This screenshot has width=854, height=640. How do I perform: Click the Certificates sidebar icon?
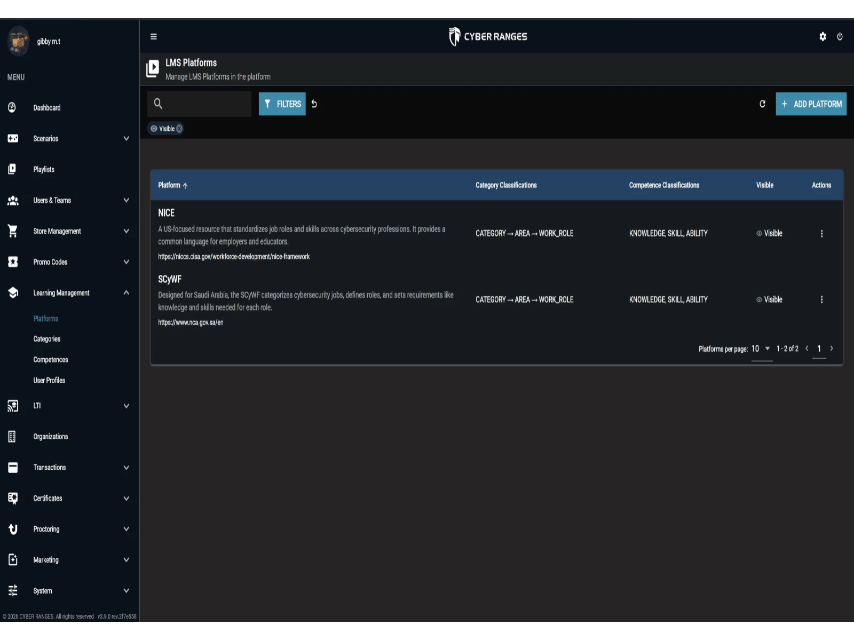(x=13, y=498)
